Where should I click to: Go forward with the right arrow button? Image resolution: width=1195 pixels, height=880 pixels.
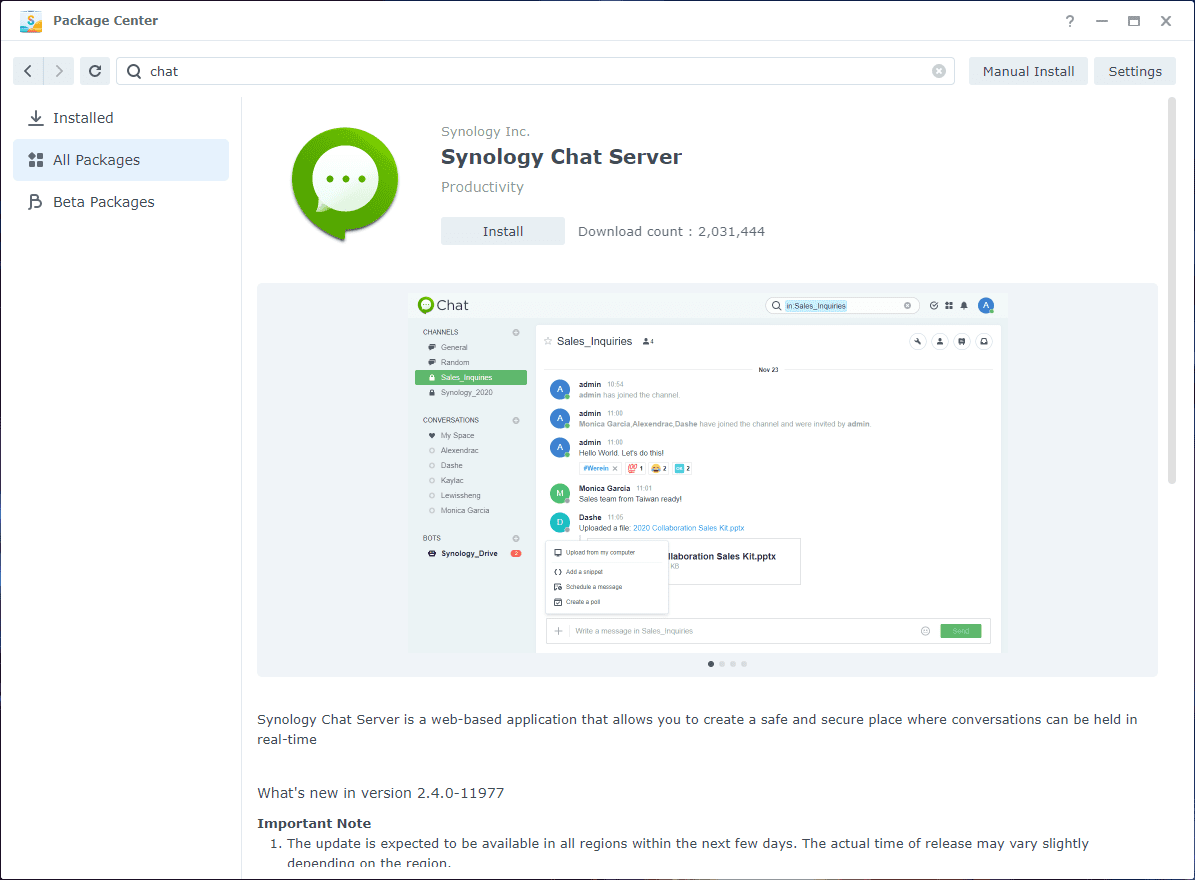[x=59, y=71]
